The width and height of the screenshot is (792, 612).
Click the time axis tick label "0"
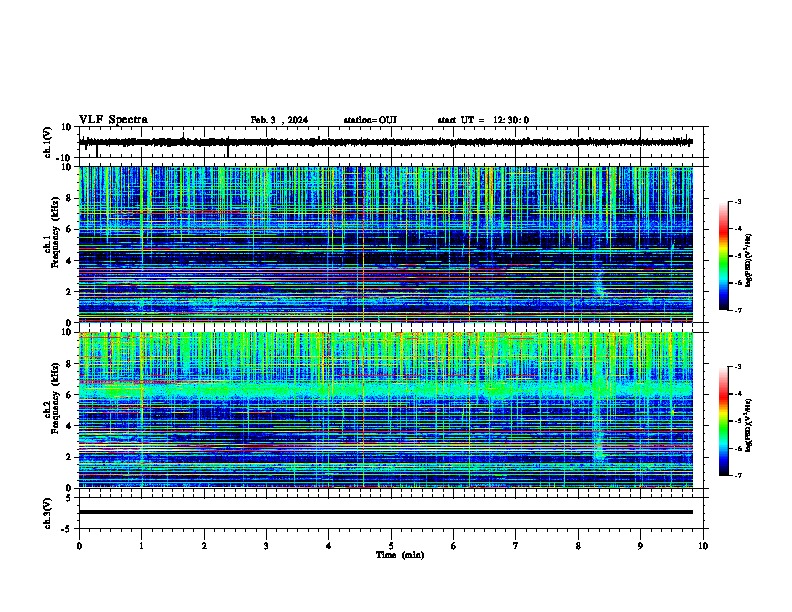(79, 546)
